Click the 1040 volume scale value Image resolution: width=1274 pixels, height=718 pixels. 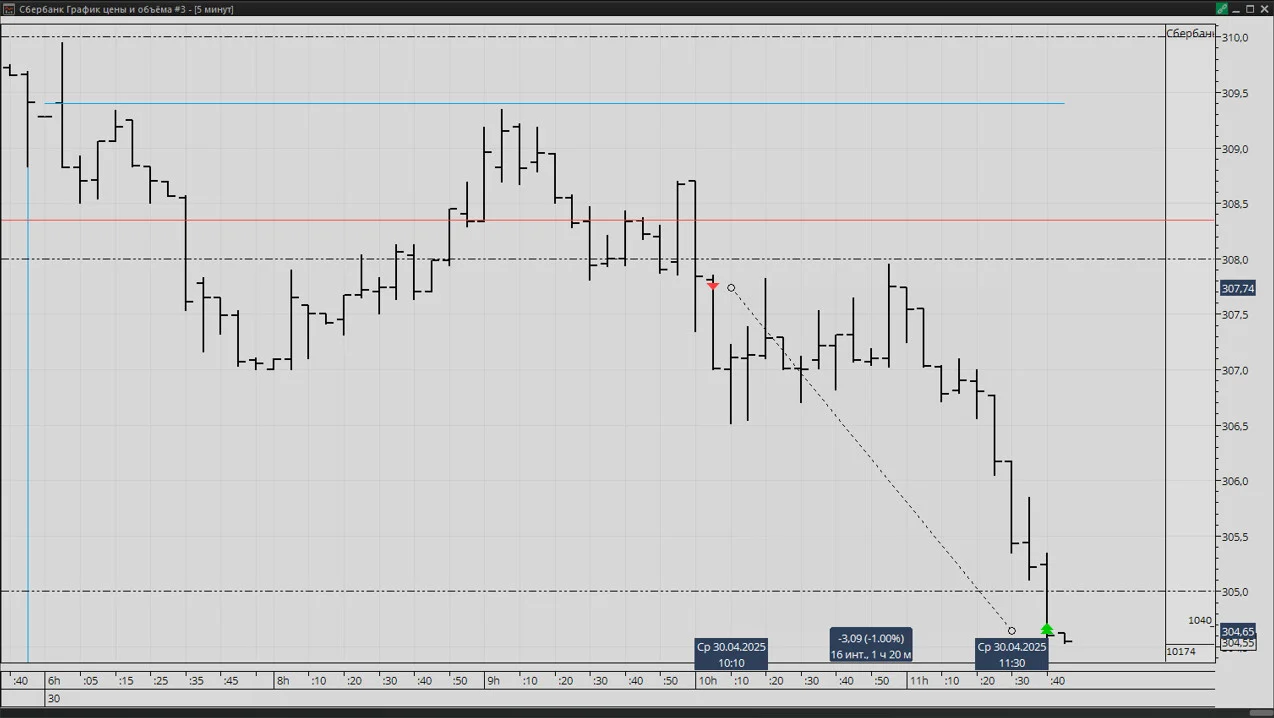pyautogui.click(x=1200, y=621)
